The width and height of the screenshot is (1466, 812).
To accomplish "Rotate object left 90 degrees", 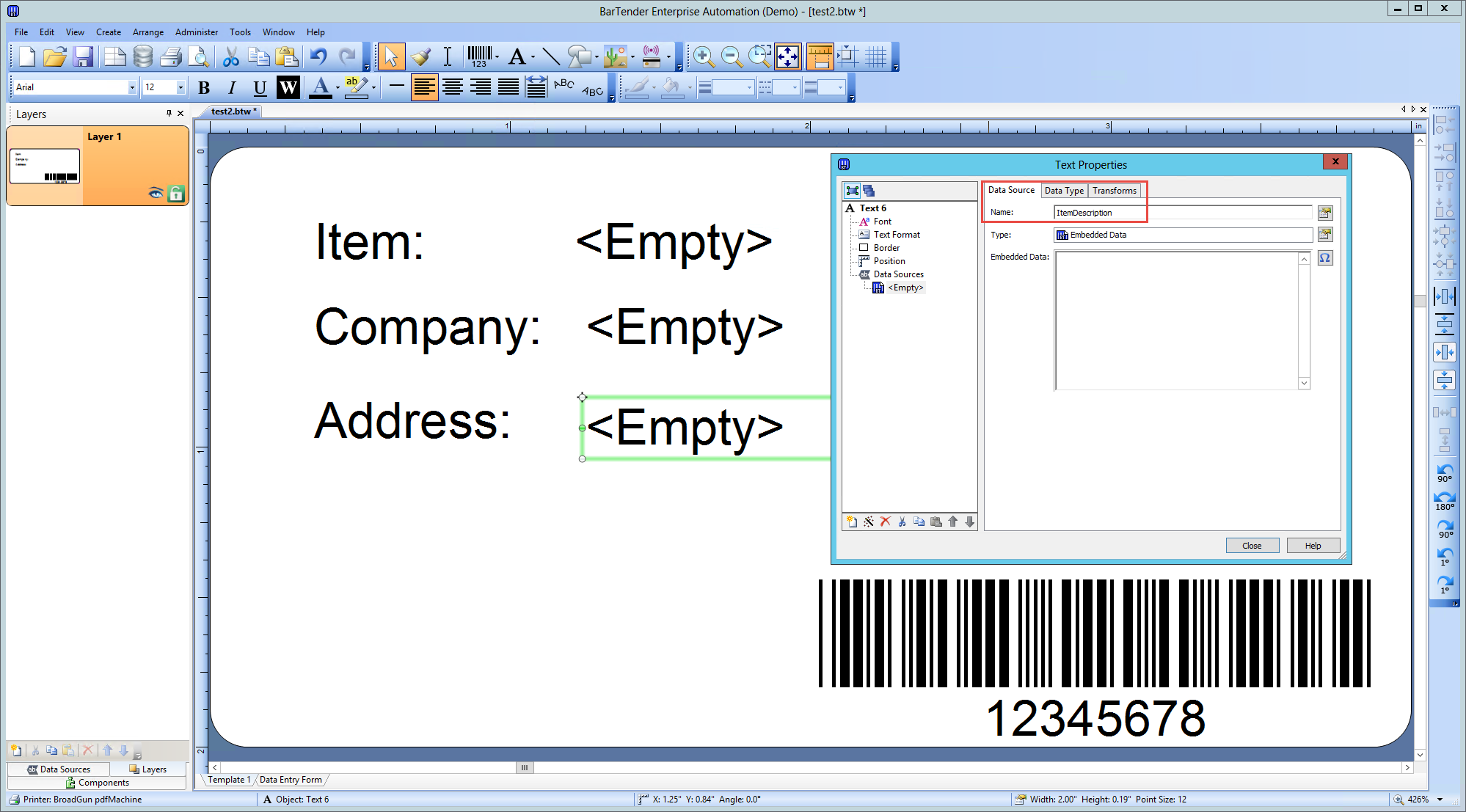I will tap(1444, 473).
